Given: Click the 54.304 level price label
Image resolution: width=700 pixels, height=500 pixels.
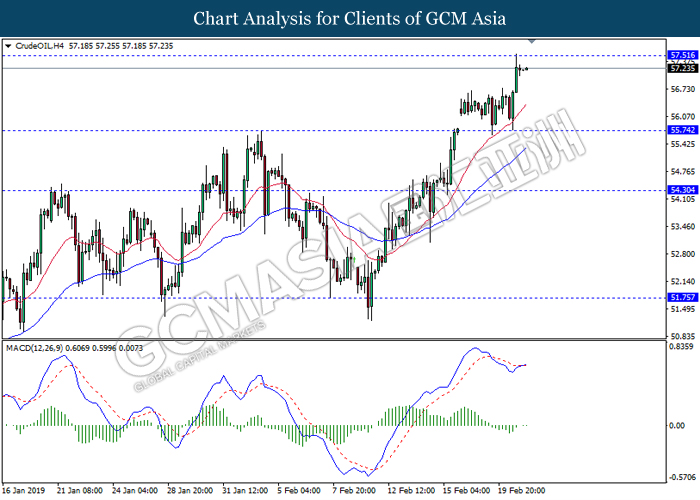Looking at the screenshot, I should (683, 190).
